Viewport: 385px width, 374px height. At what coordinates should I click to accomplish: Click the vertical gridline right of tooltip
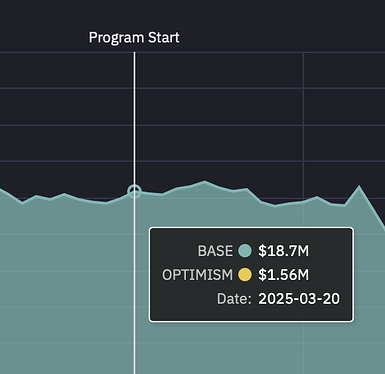[303, 133]
